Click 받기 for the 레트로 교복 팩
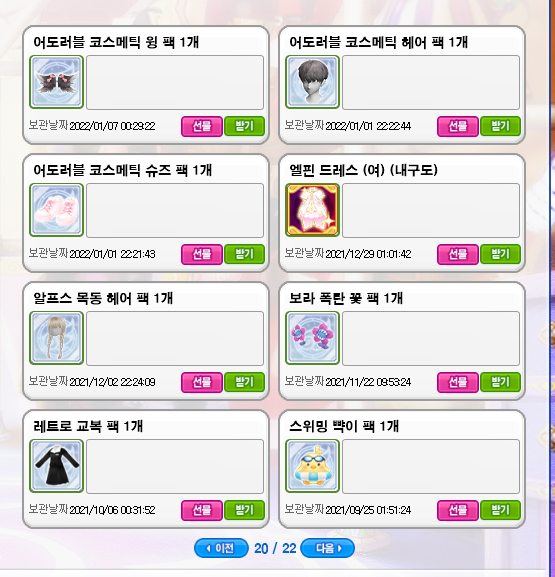Screen dimensions: 555x577 point(244,510)
